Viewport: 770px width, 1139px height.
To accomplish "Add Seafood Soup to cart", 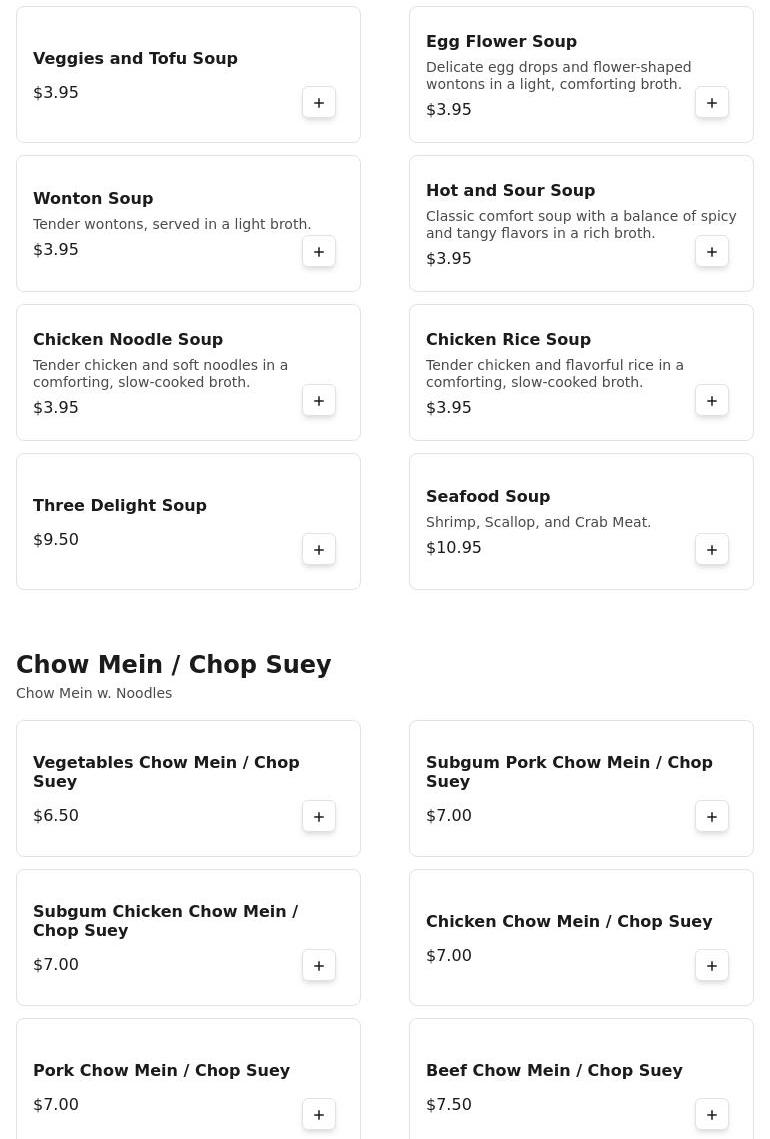I will pyautogui.click(x=712, y=549).
